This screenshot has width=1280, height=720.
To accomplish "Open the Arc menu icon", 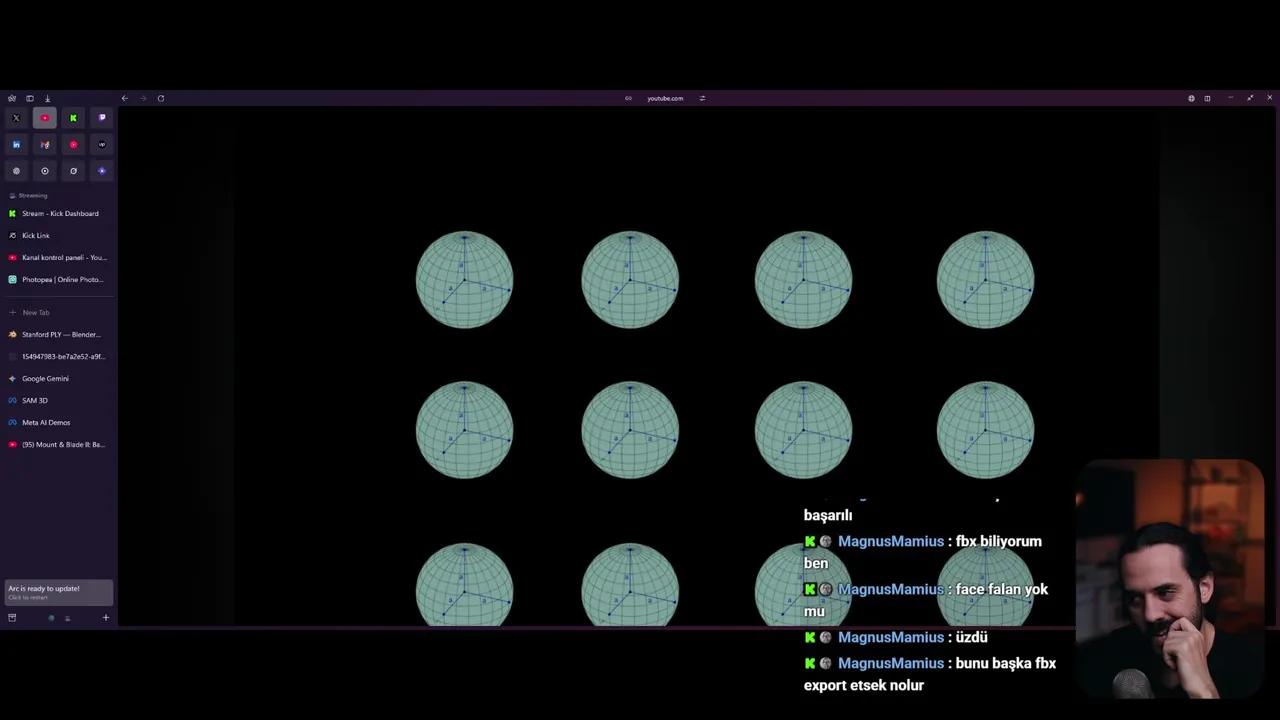I will 11,98.
